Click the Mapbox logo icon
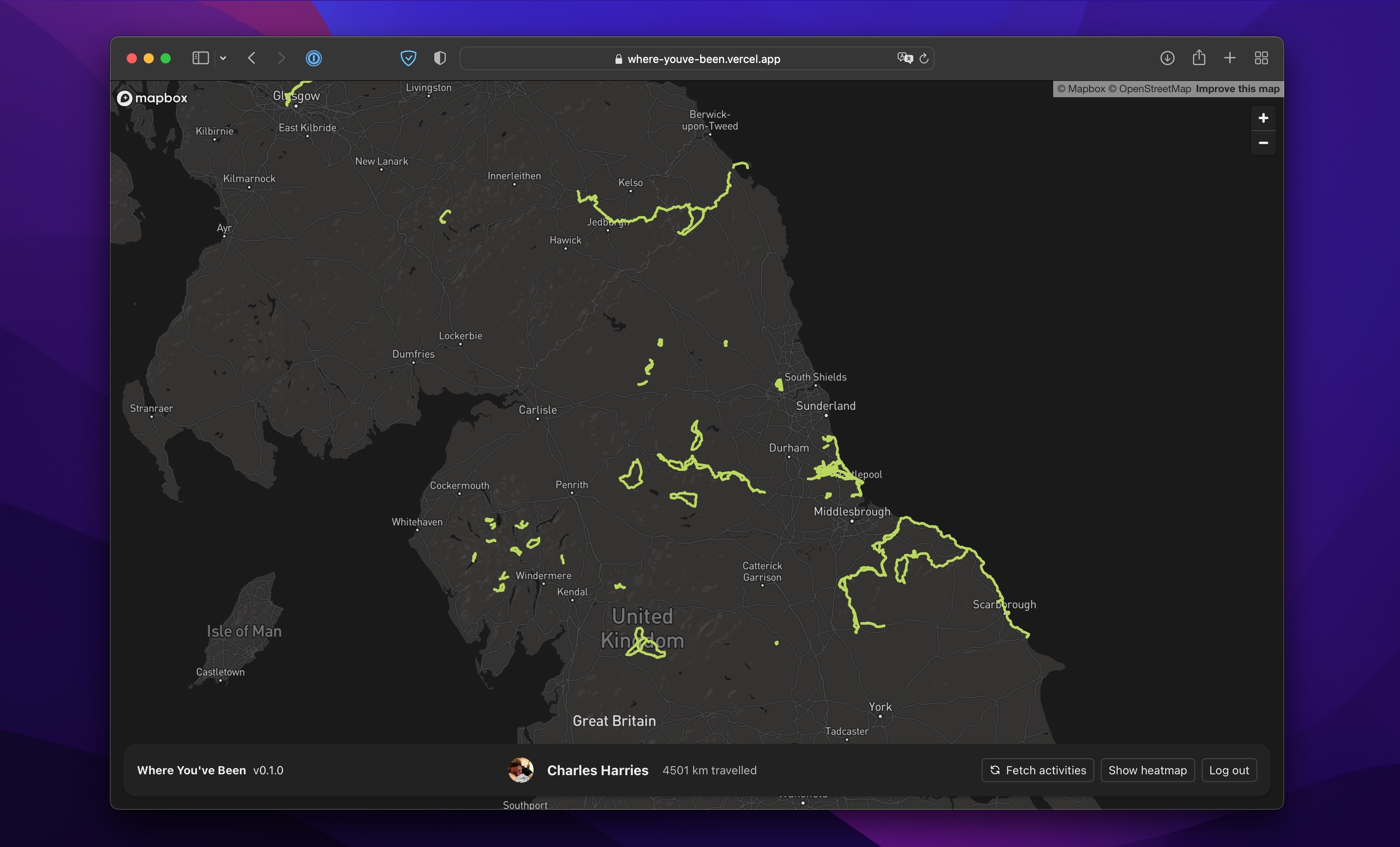The image size is (1400, 847). tap(125, 97)
